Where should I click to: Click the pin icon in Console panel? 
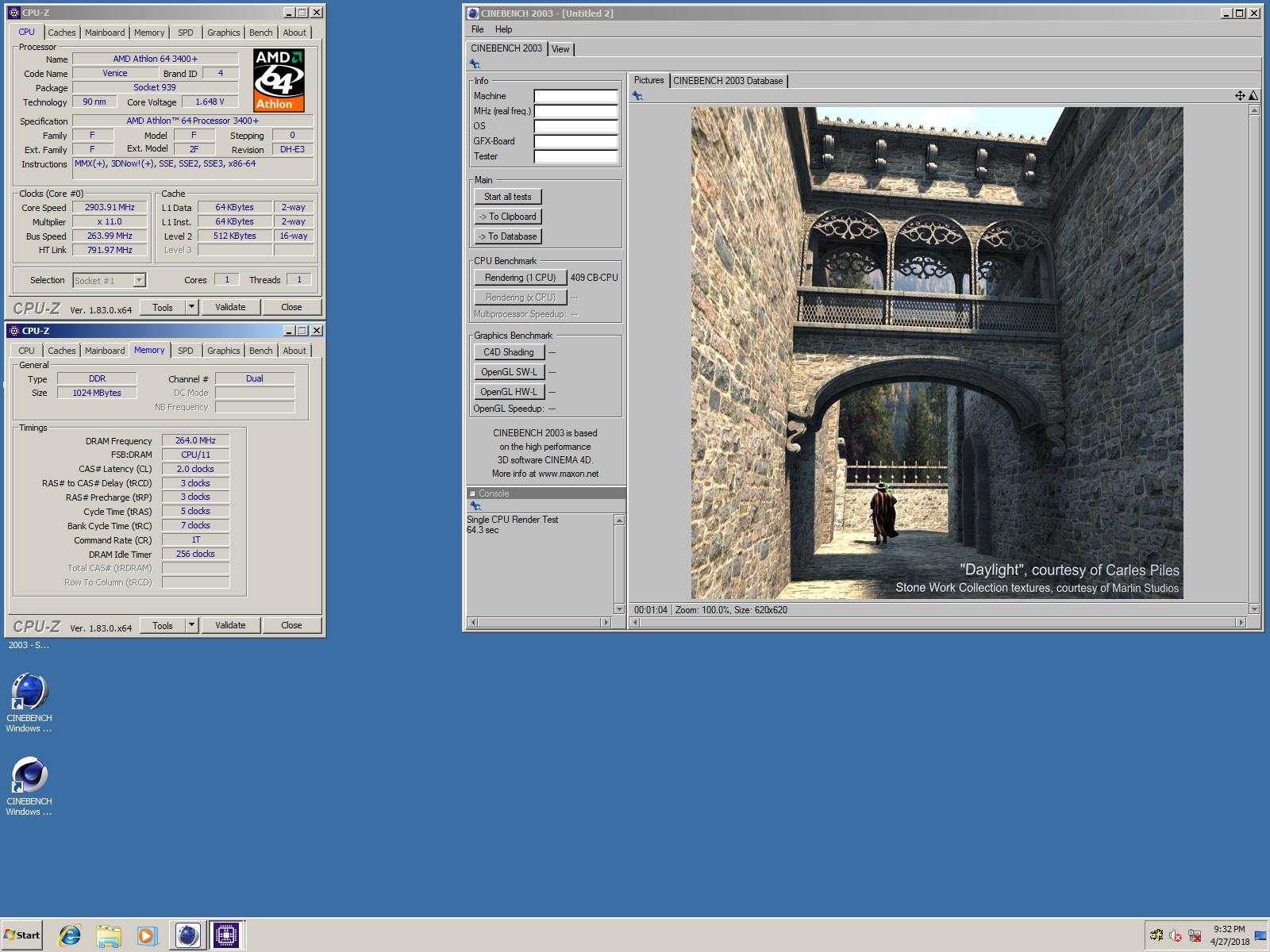(x=475, y=506)
